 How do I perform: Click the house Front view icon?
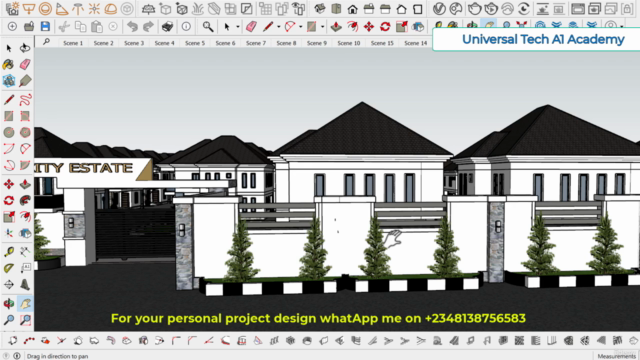(x=352, y=9)
